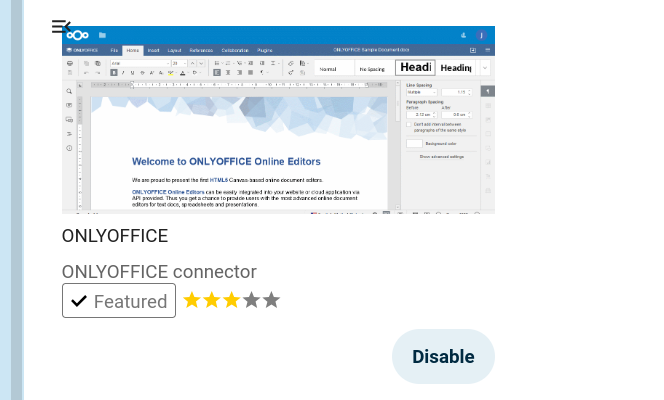The width and height of the screenshot is (664, 400).
Task: Click the three-of-five star rating
Action: (x=231, y=301)
